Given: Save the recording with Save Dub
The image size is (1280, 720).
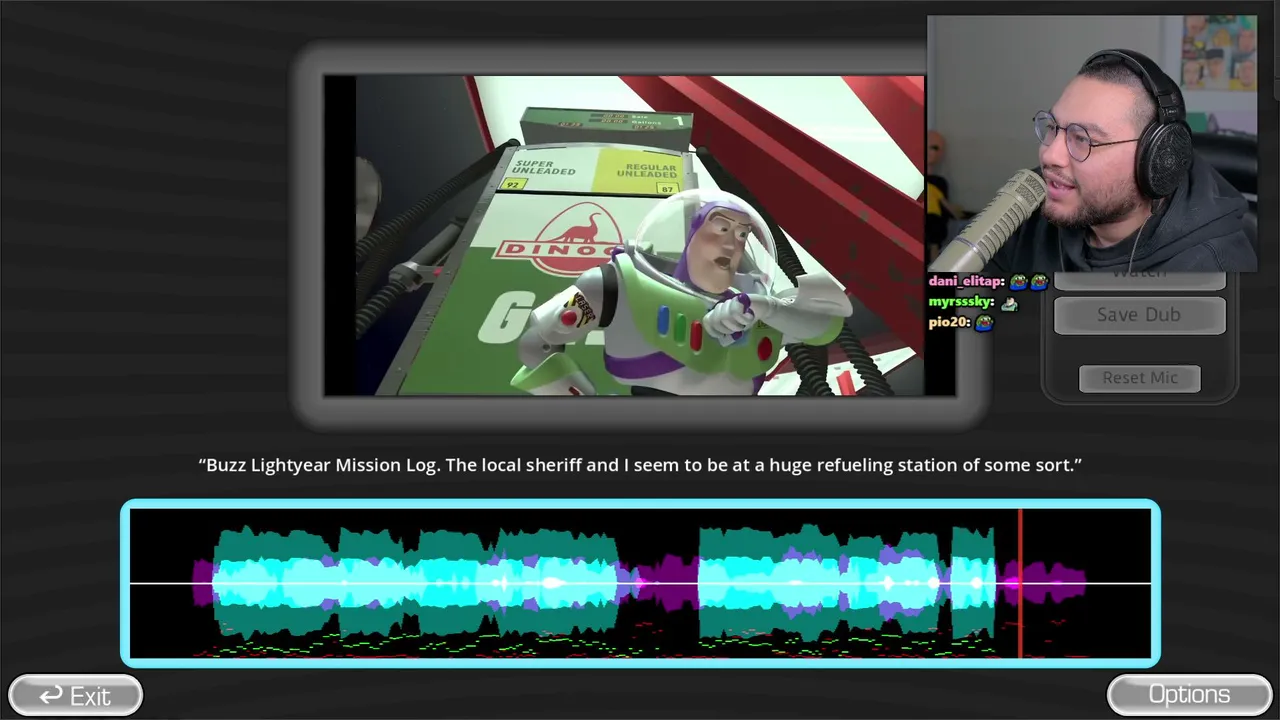Looking at the screenshot, I should coord(1139,315).
